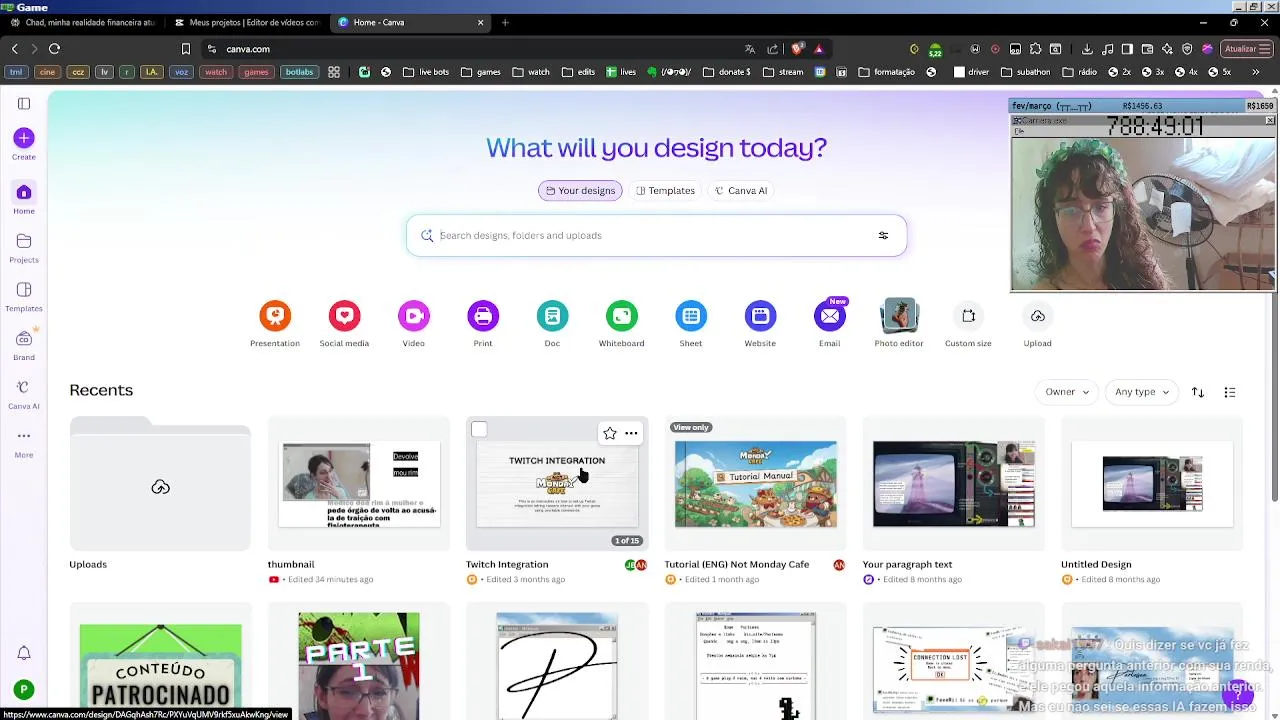The width and height of the screenshot is (1280, 720).
Task: Open Projects in the sidebar
Action: point(24,247)
